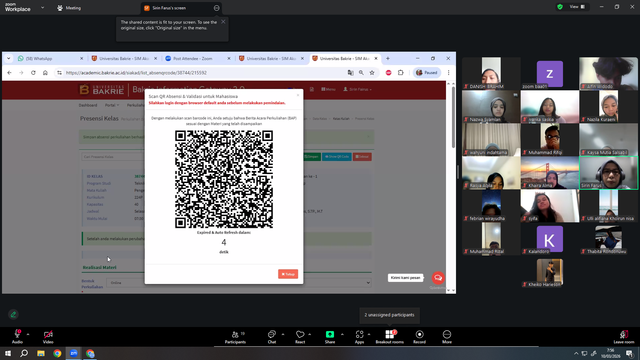The height and width of the screenshot is (360, 640).
Task: Close QR dialog with X icon
Action: pos(298,95)
